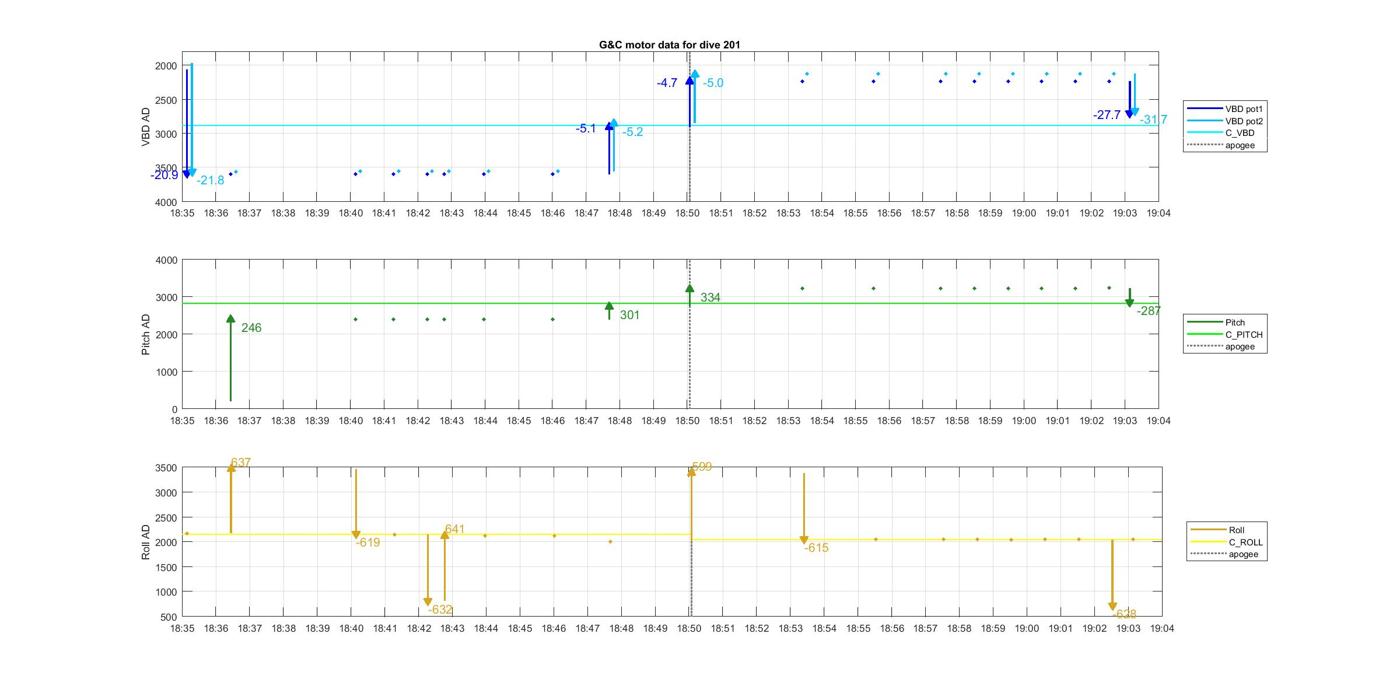Click the "-20.9" VBD annotation
The image size is (1400, 693).
pyautogui.click(x=164, y=175)
